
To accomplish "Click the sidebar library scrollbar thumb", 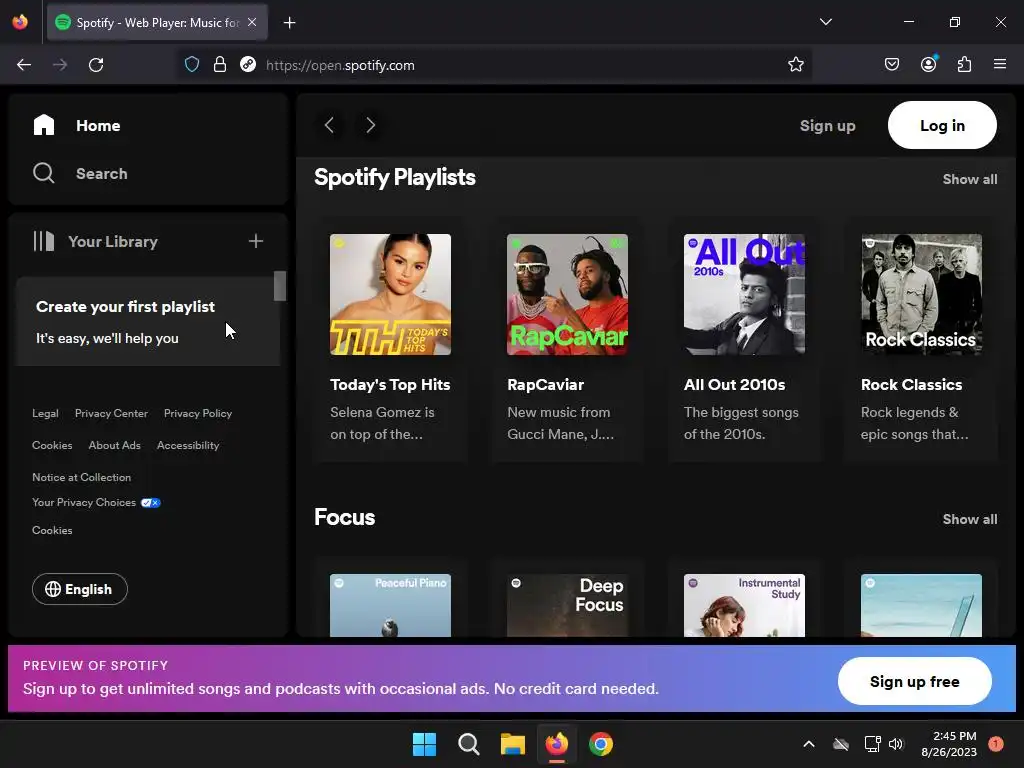I will pyautogui.click(x=280, y=286).
